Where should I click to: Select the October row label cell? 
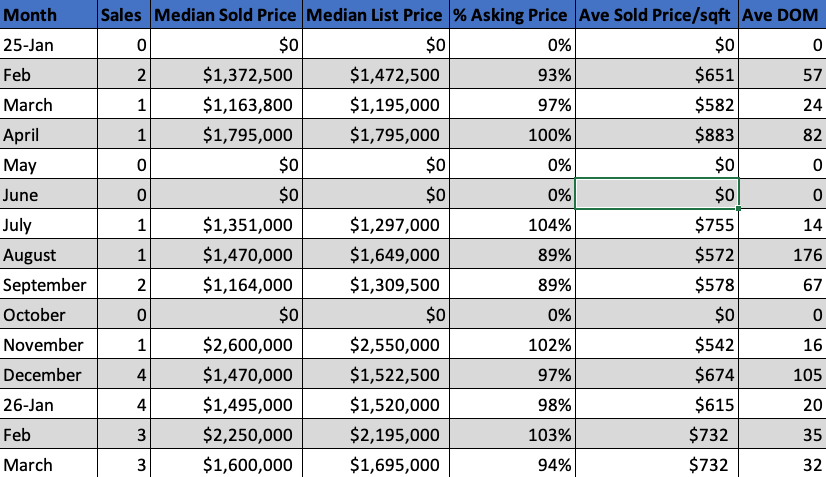point(49,315)
